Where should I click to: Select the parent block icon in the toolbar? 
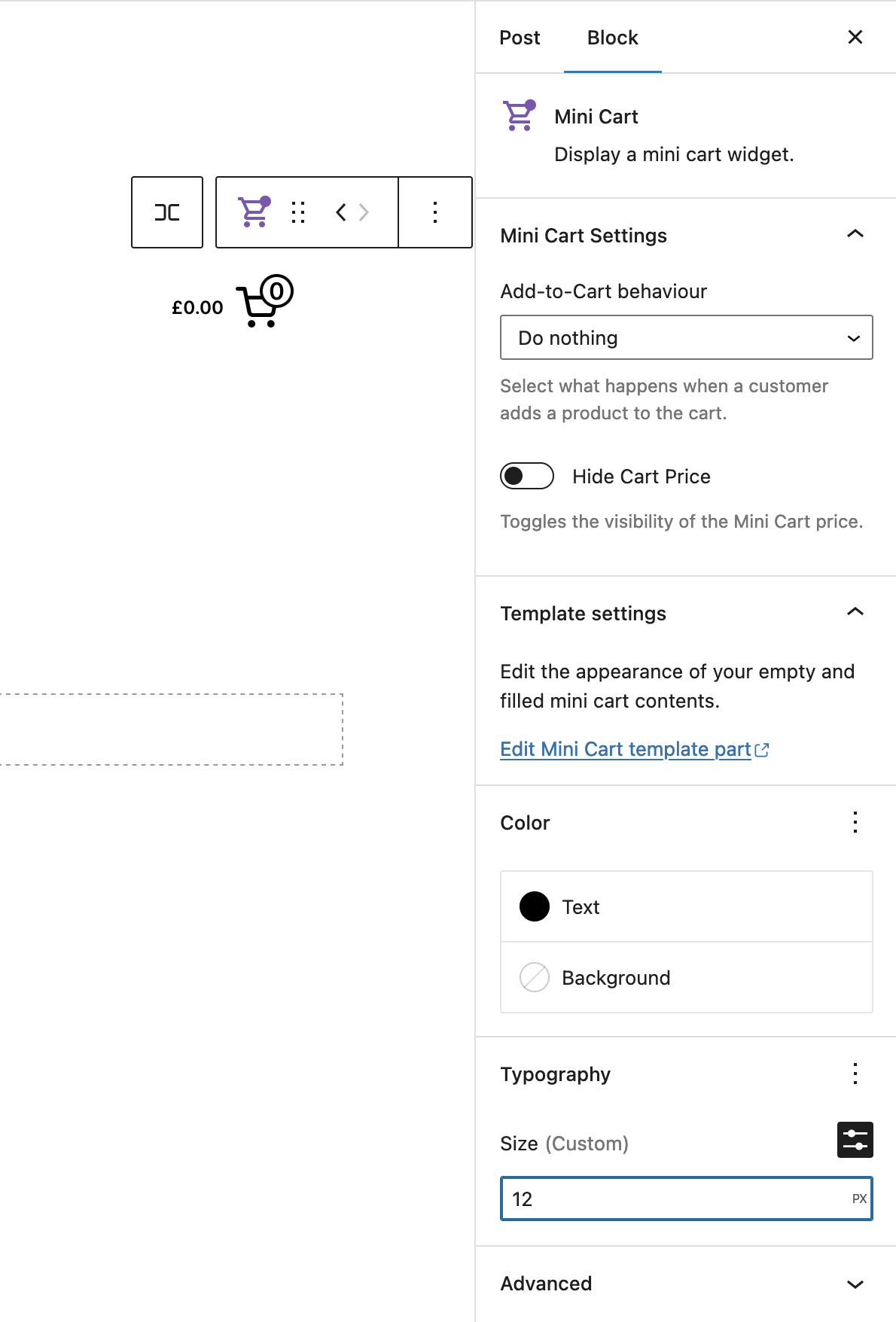166,212
